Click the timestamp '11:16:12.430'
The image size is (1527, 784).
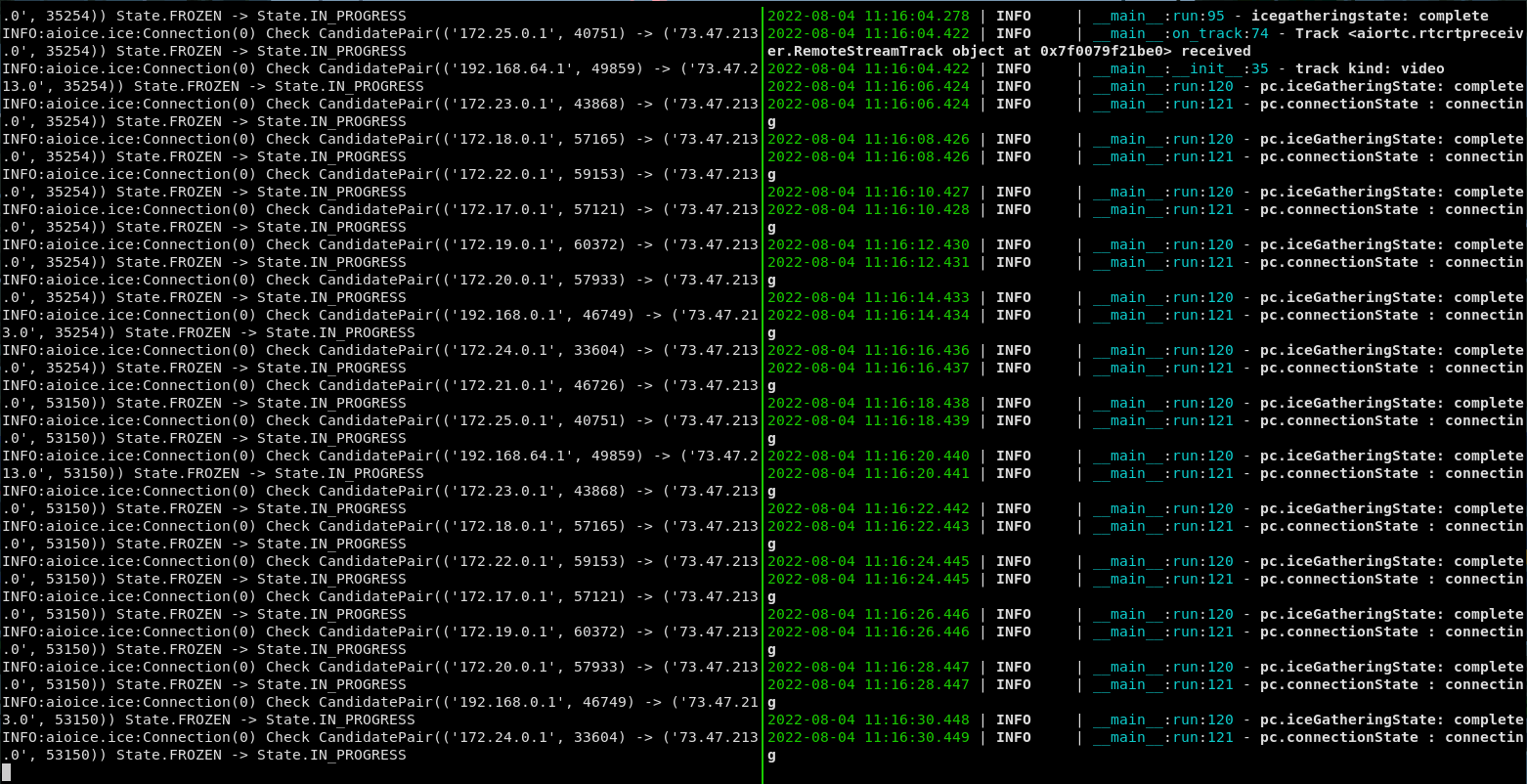[x=917, y=244]
